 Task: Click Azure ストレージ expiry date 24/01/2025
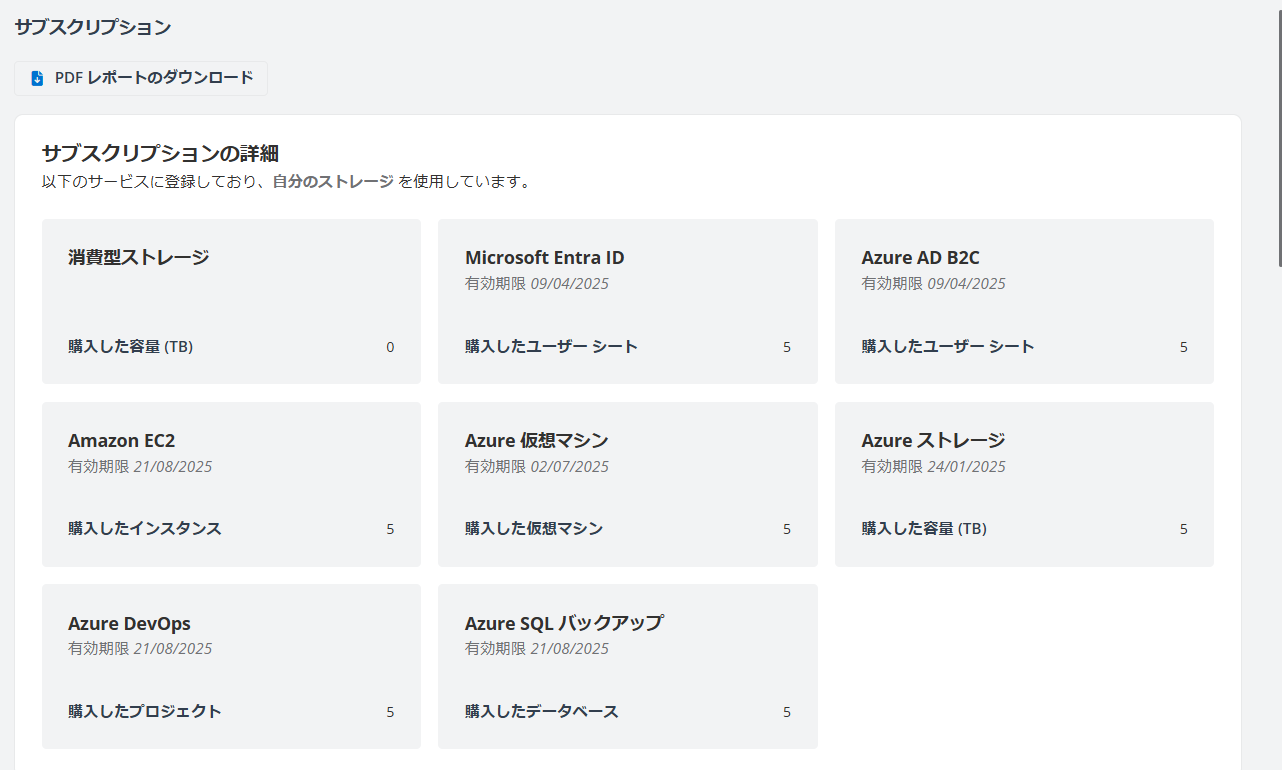(967, 466)
